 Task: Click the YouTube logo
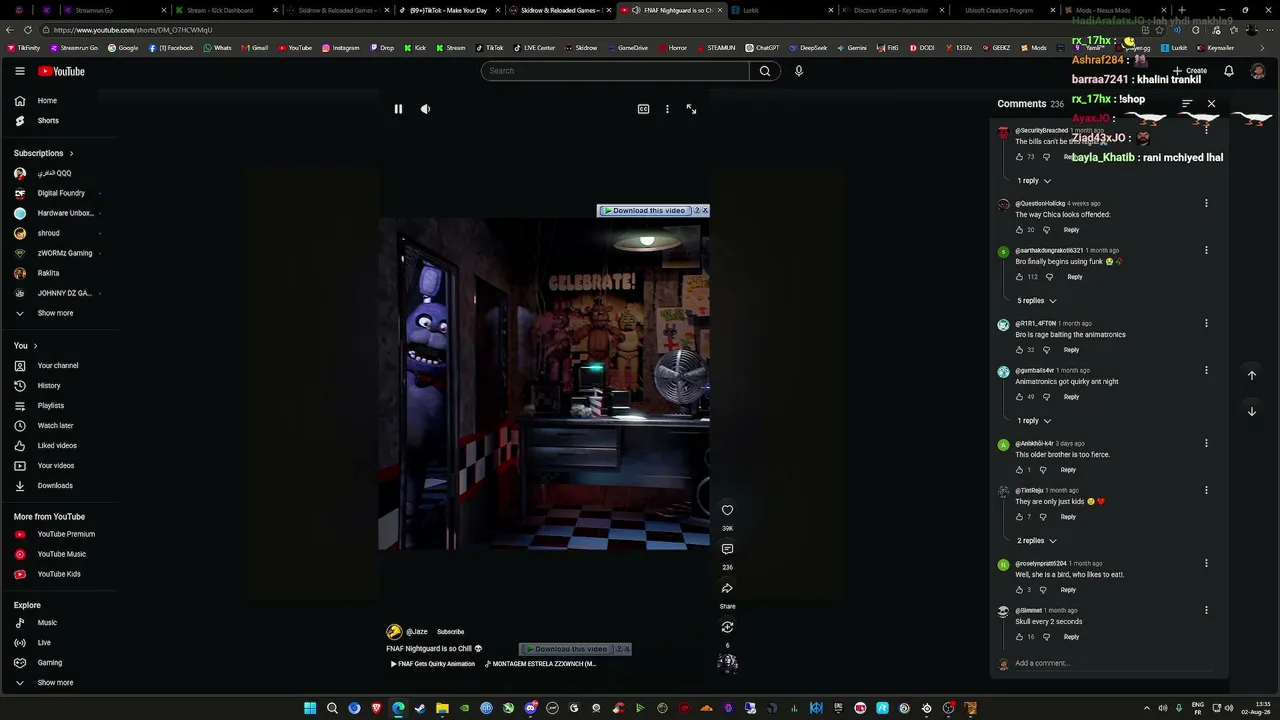click(61, 71)
